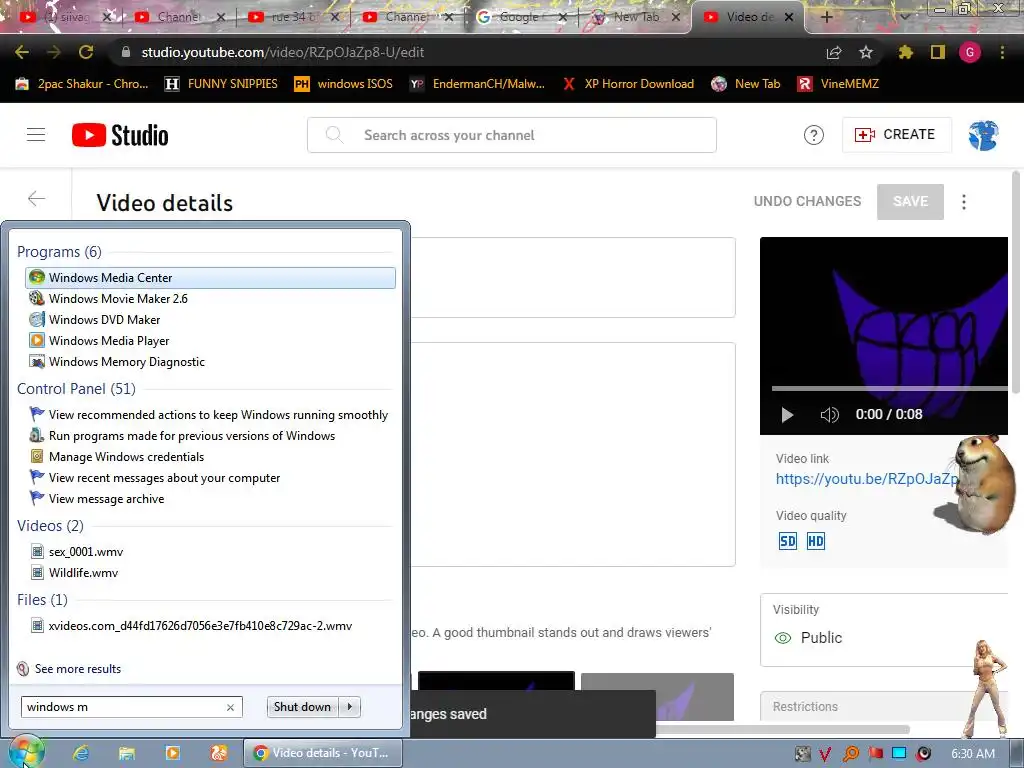Screen dimensions: 1024x768
Task: Open the VineMEMZ bookmark
Action: click(x=838, y=84)
